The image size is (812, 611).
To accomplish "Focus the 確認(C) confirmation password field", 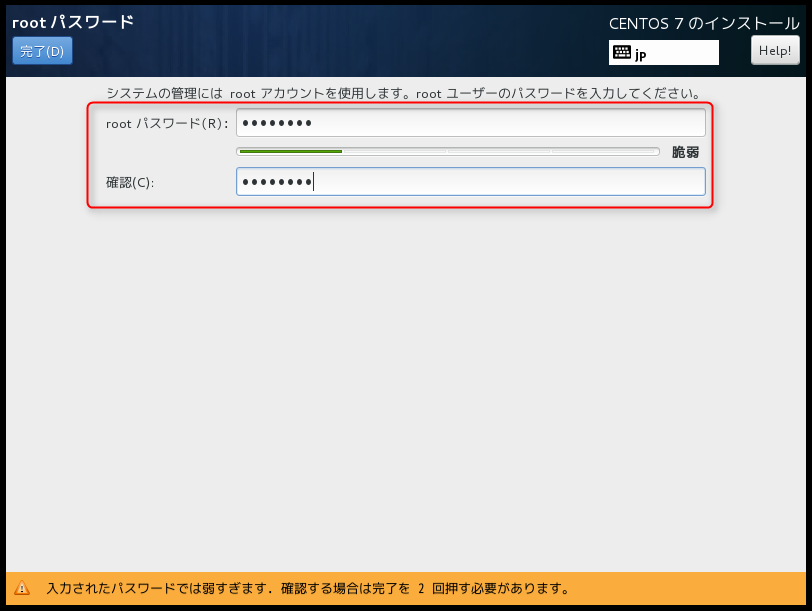I will [x=470, y=181].
